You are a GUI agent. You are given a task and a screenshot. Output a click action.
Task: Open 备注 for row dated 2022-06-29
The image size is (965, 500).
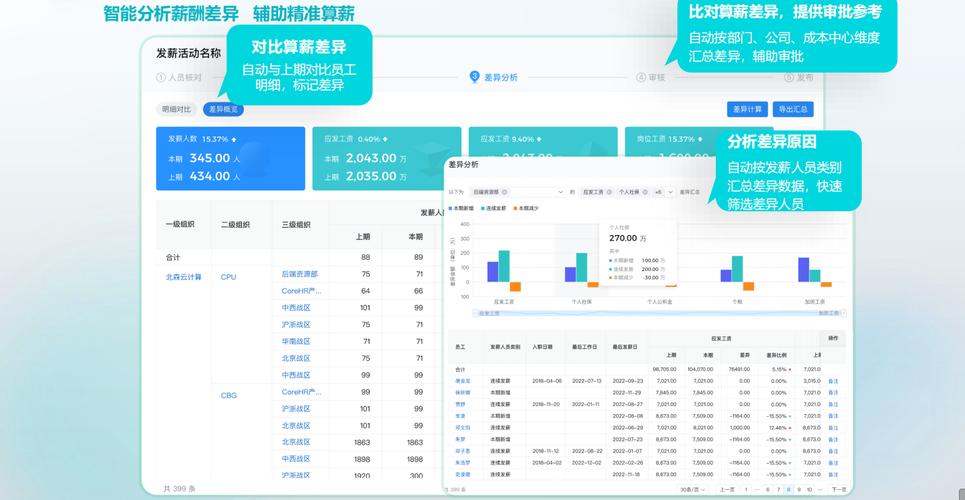coord(833,428)
